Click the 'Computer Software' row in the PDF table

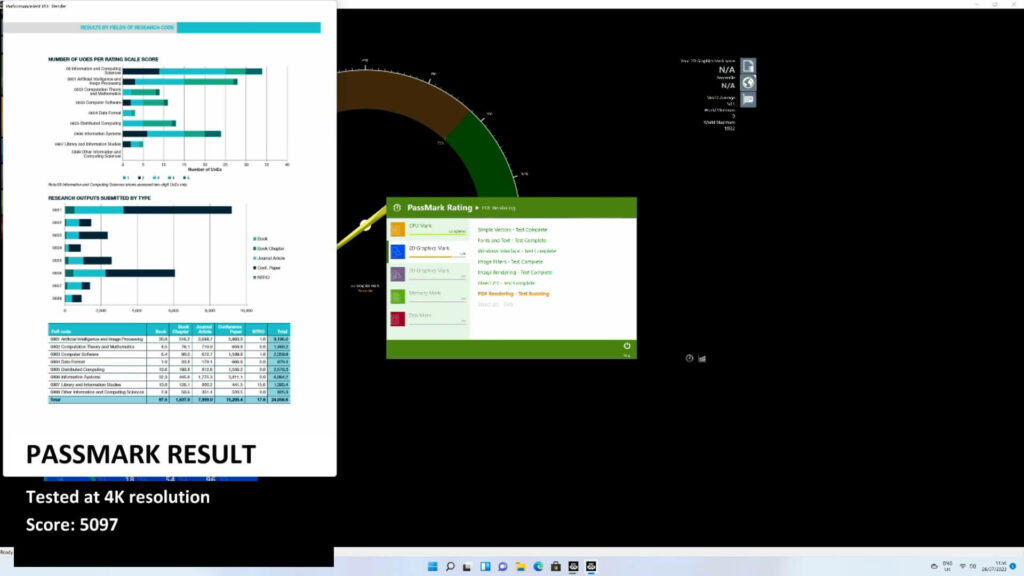pyautogui.click(x=169, y=354)
